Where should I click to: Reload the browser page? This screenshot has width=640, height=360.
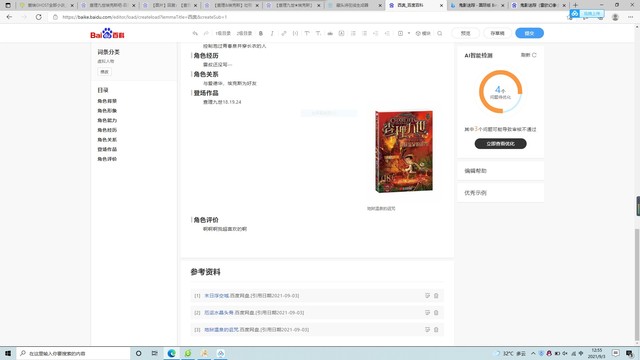tap(38, 17)
